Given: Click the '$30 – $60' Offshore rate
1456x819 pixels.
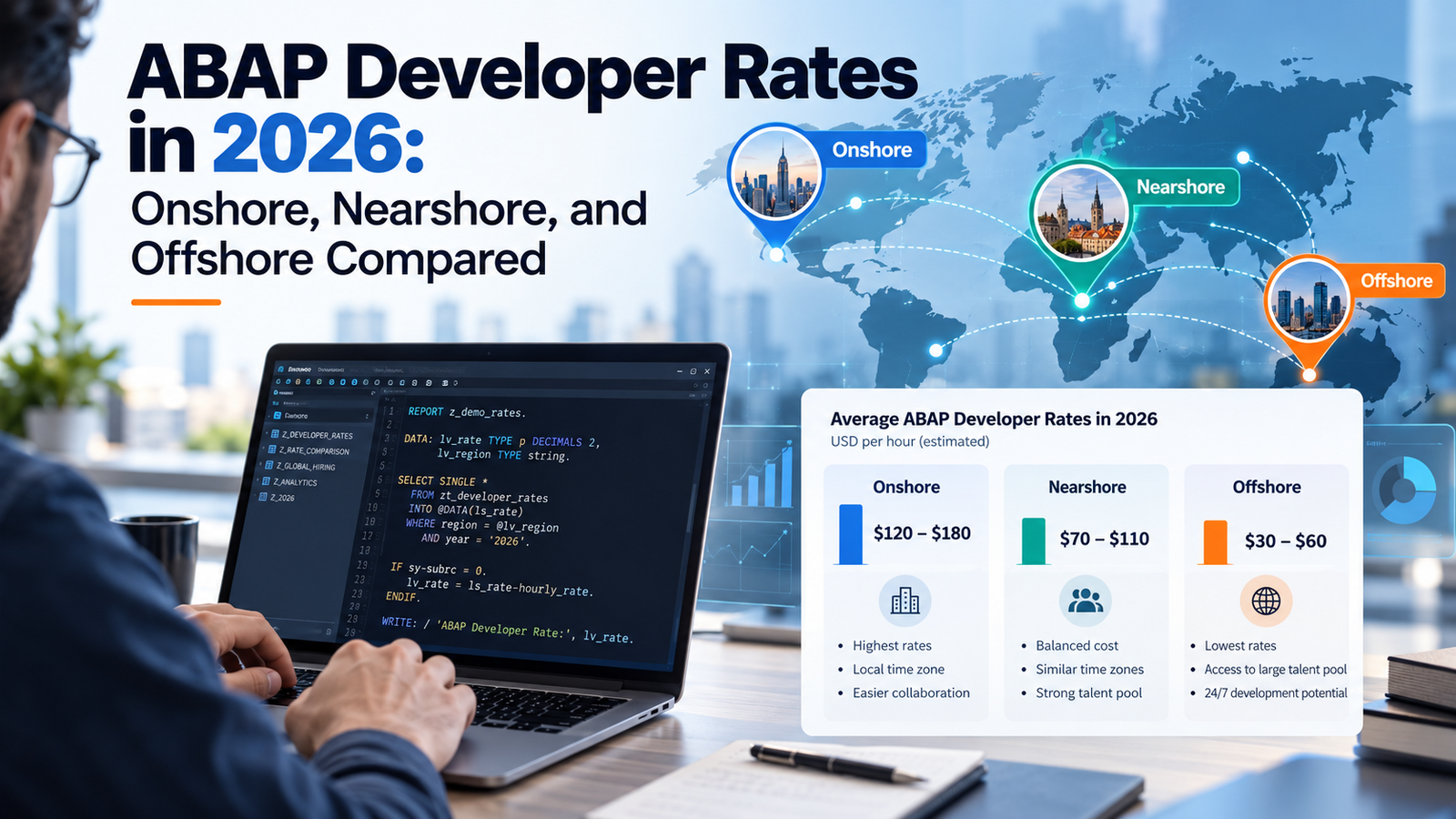Looking at the screenshot, I should tap(1285, 541).
